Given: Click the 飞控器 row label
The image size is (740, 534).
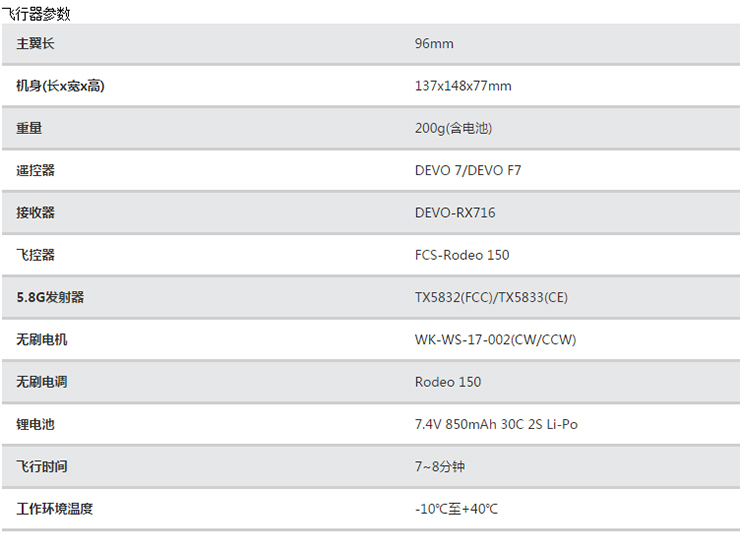Looking at the screenshot, I should pos(36,255).
